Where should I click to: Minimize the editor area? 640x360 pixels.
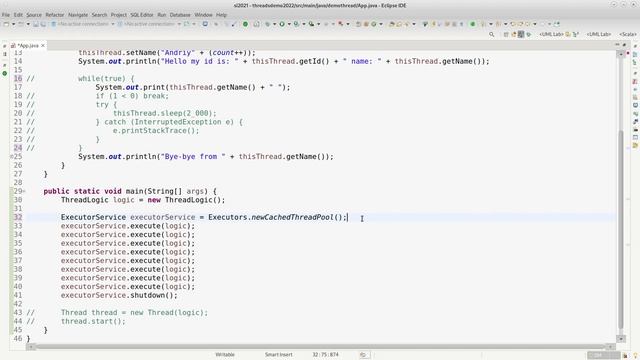(x=617, y=44)
